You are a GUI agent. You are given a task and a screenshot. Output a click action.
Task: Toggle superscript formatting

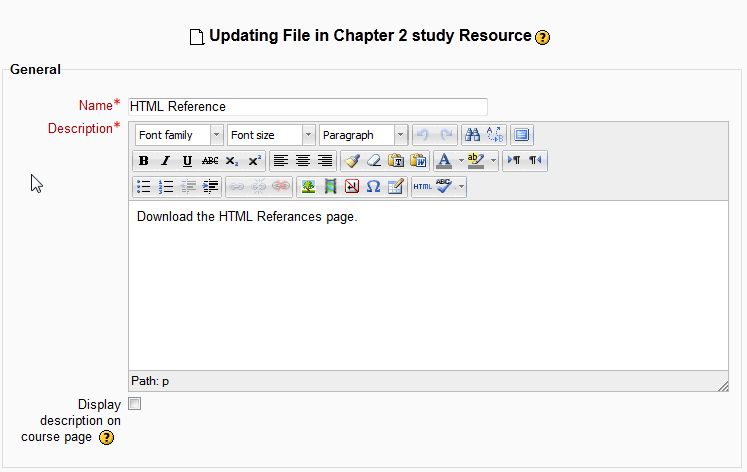click(x=254, y=161)
